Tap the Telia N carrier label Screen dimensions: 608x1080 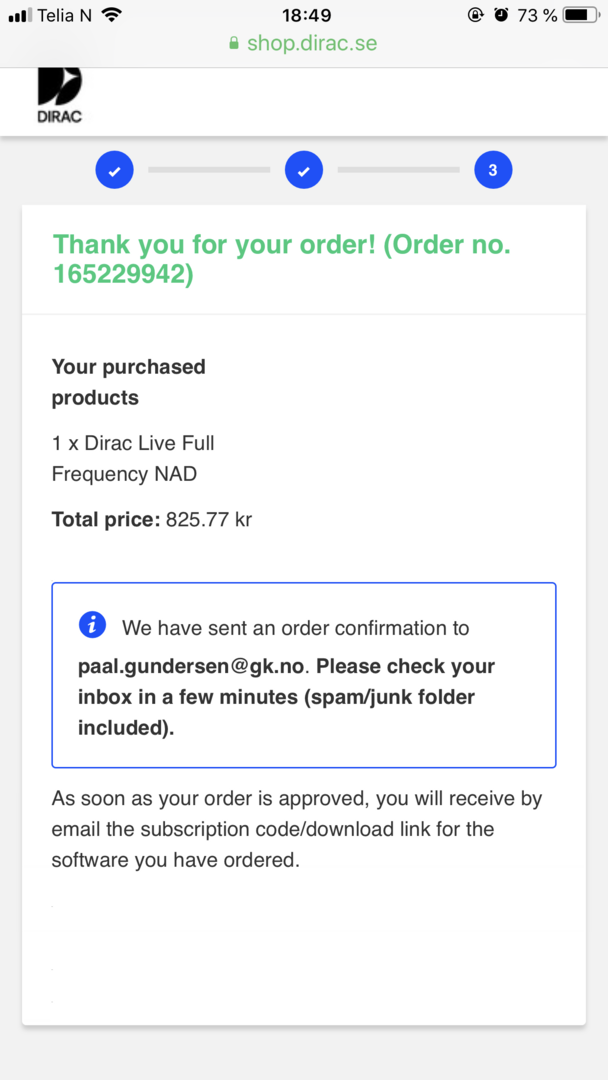(63, 15)
